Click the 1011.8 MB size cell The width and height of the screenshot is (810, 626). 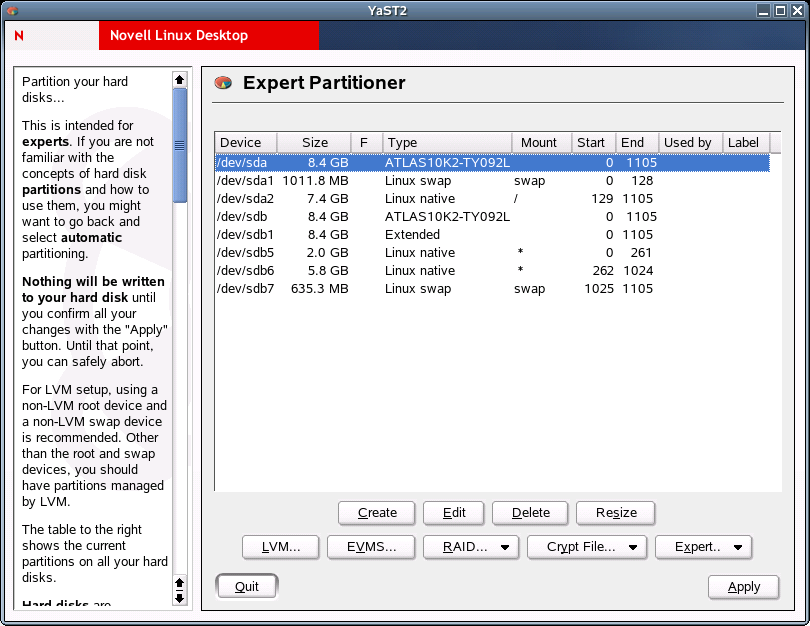pos(315,181)
